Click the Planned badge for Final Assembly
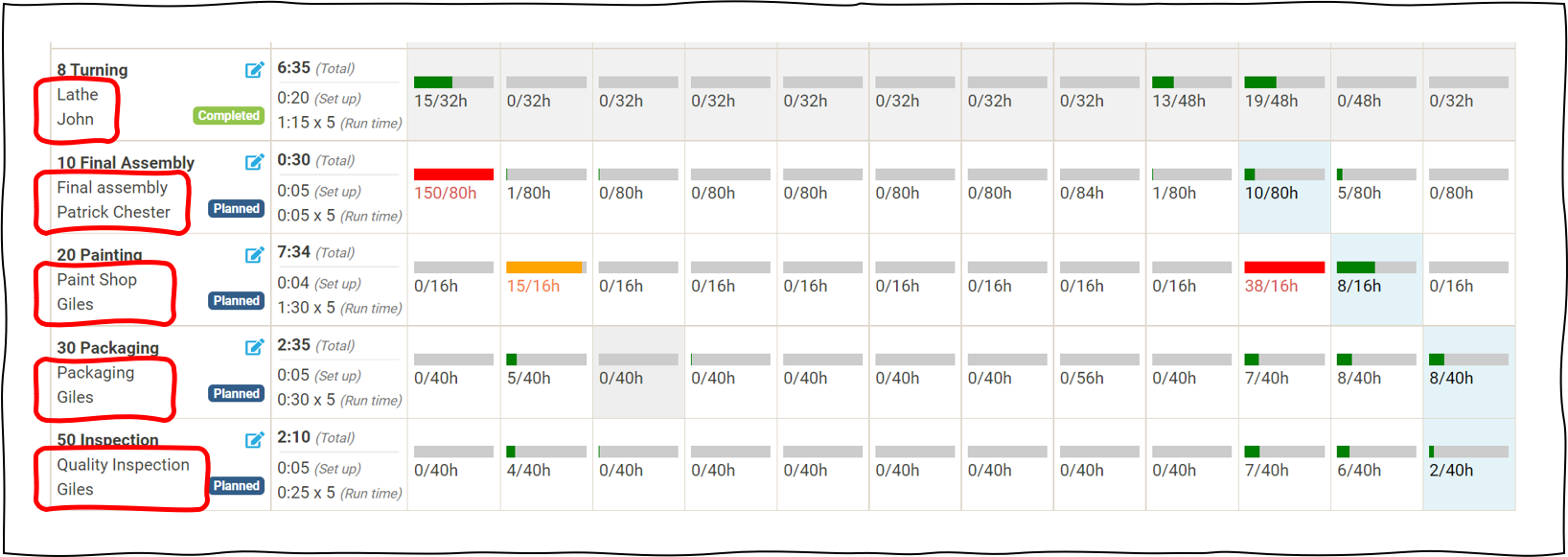The width and height of the screenshot is (1568, 557). [x=236, y=208]
